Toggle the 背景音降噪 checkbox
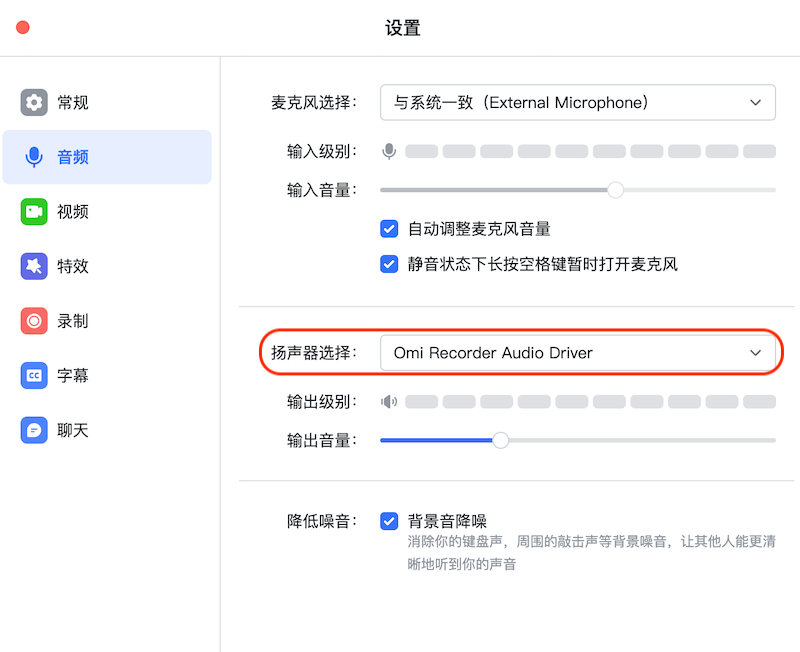 (x=389, y=521)
